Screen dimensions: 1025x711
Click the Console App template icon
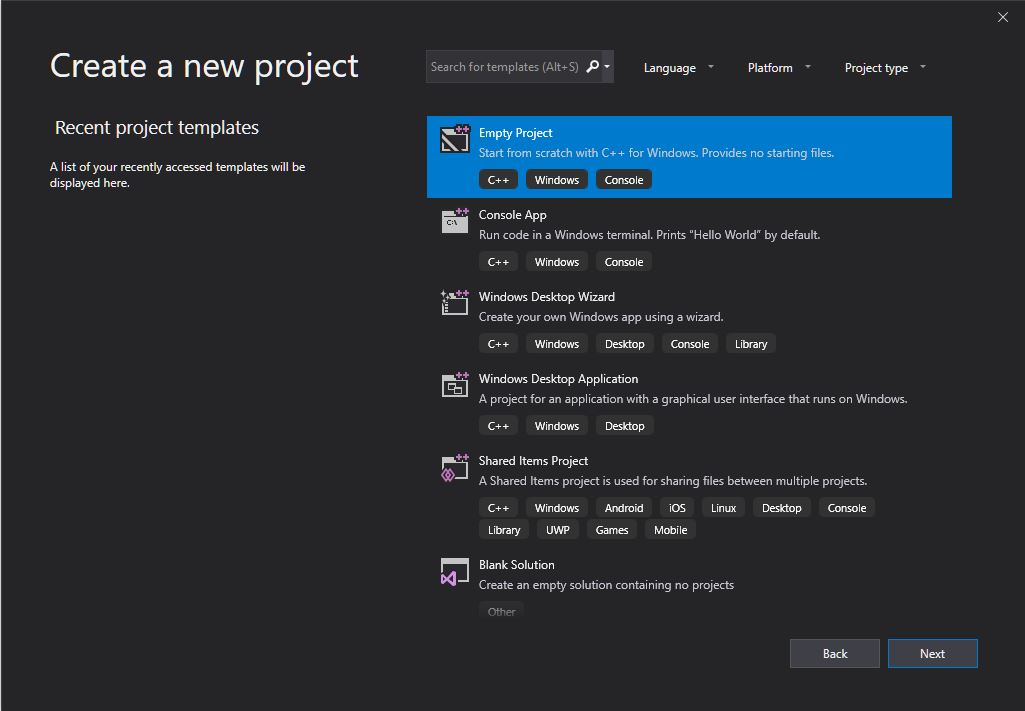tap(455, 221)
